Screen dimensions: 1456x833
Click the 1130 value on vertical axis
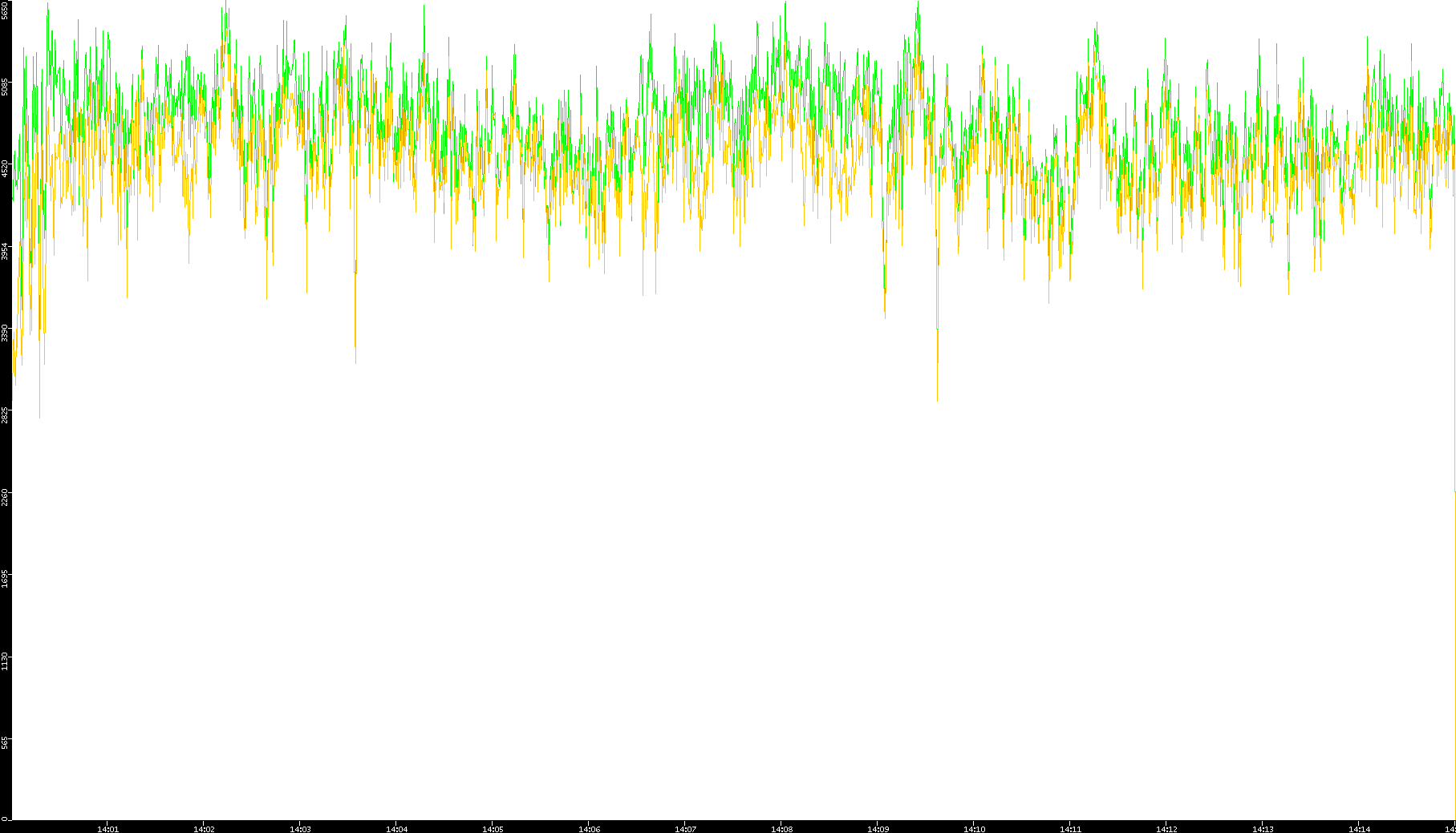click(6, 660)
